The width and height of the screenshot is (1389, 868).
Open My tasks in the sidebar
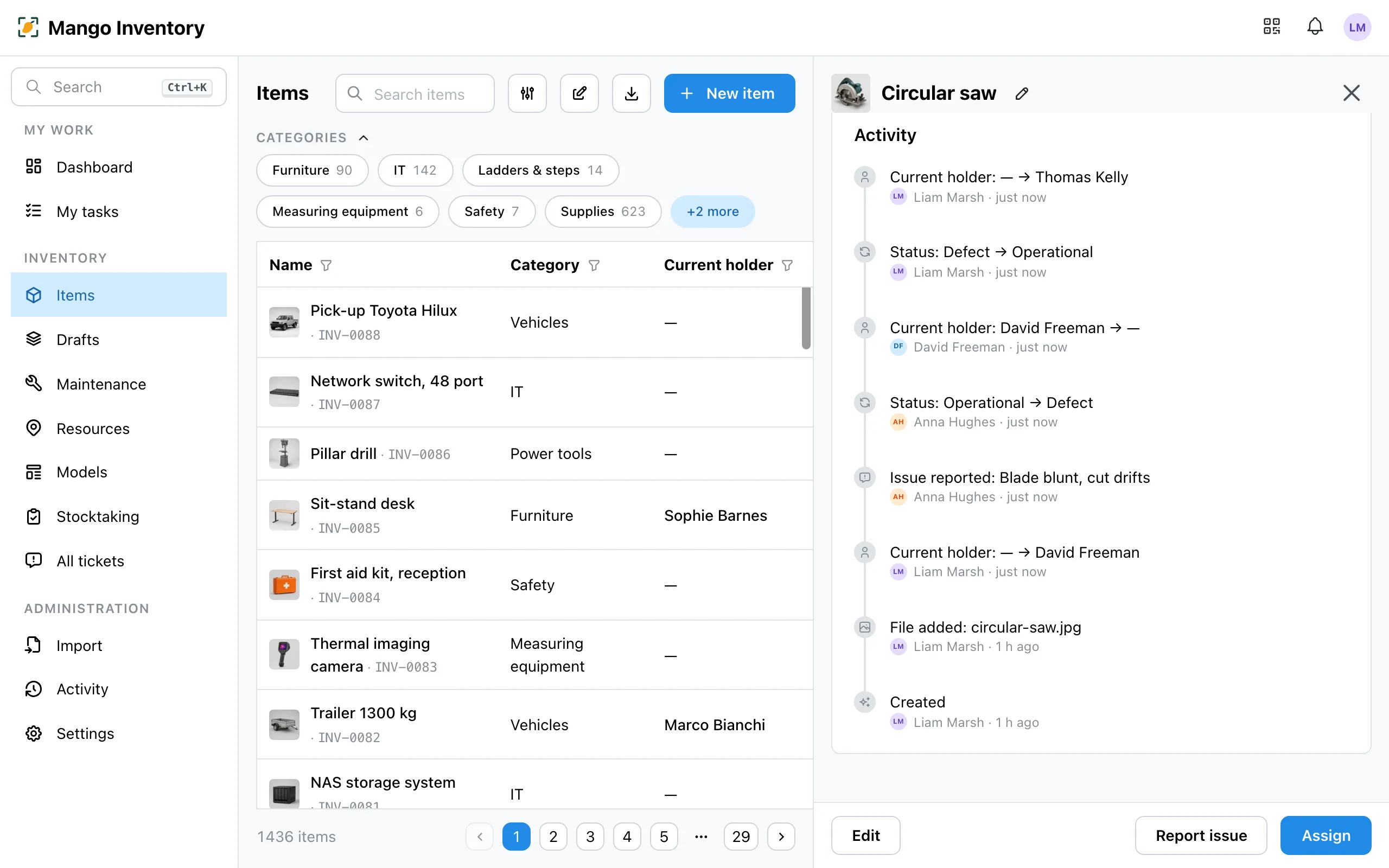coord(119,212)
